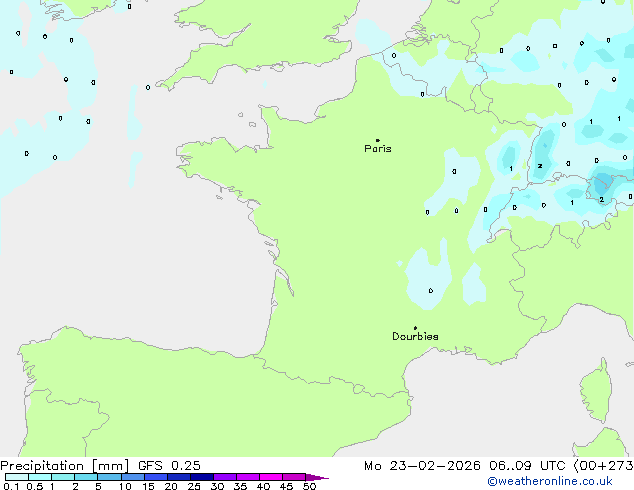Select the 45 mm magenta legend swatch
The image size is (634, 490).
pyautogui.click(x=294, y=478)
